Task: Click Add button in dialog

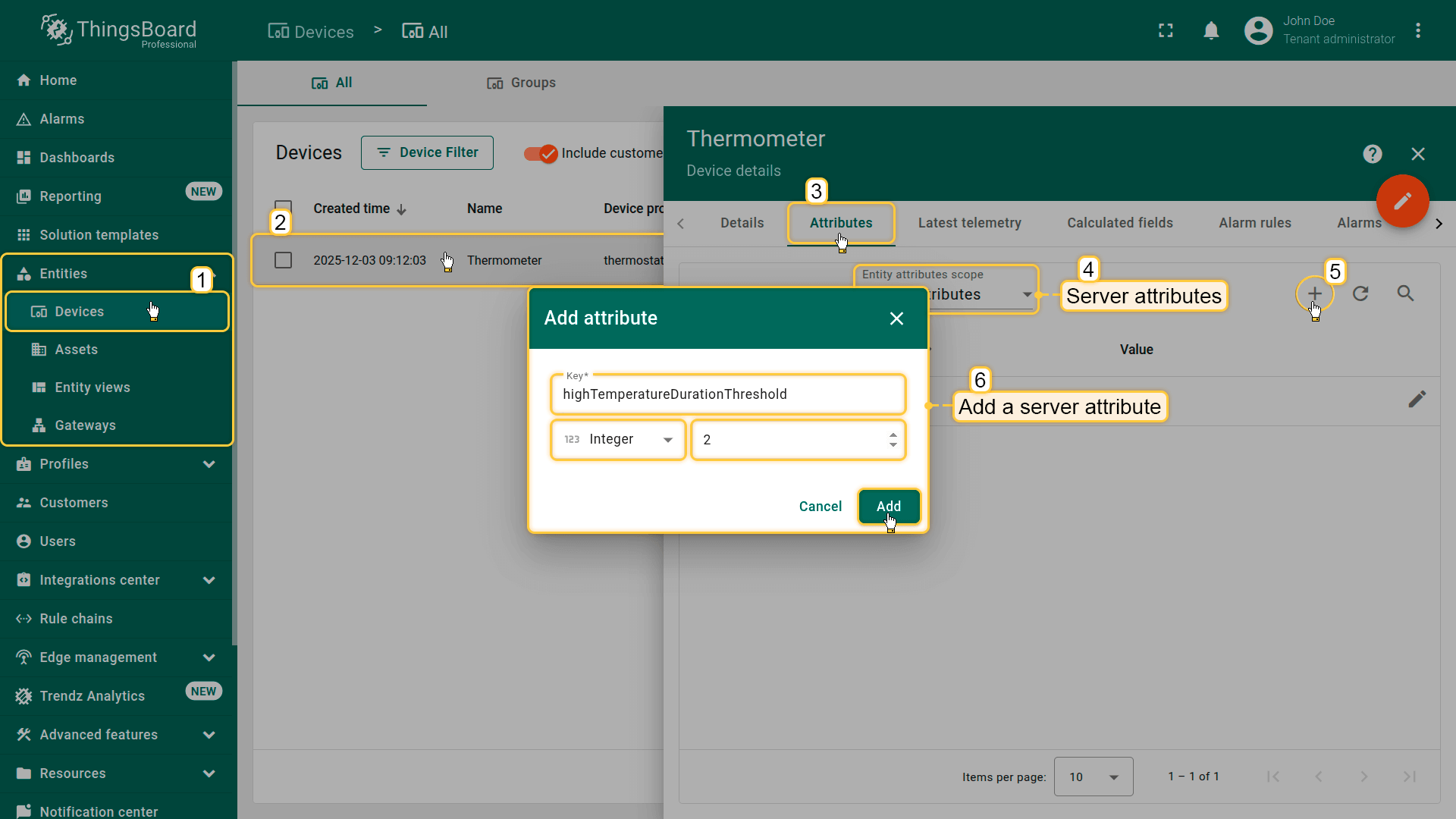Action: point(888,506)
